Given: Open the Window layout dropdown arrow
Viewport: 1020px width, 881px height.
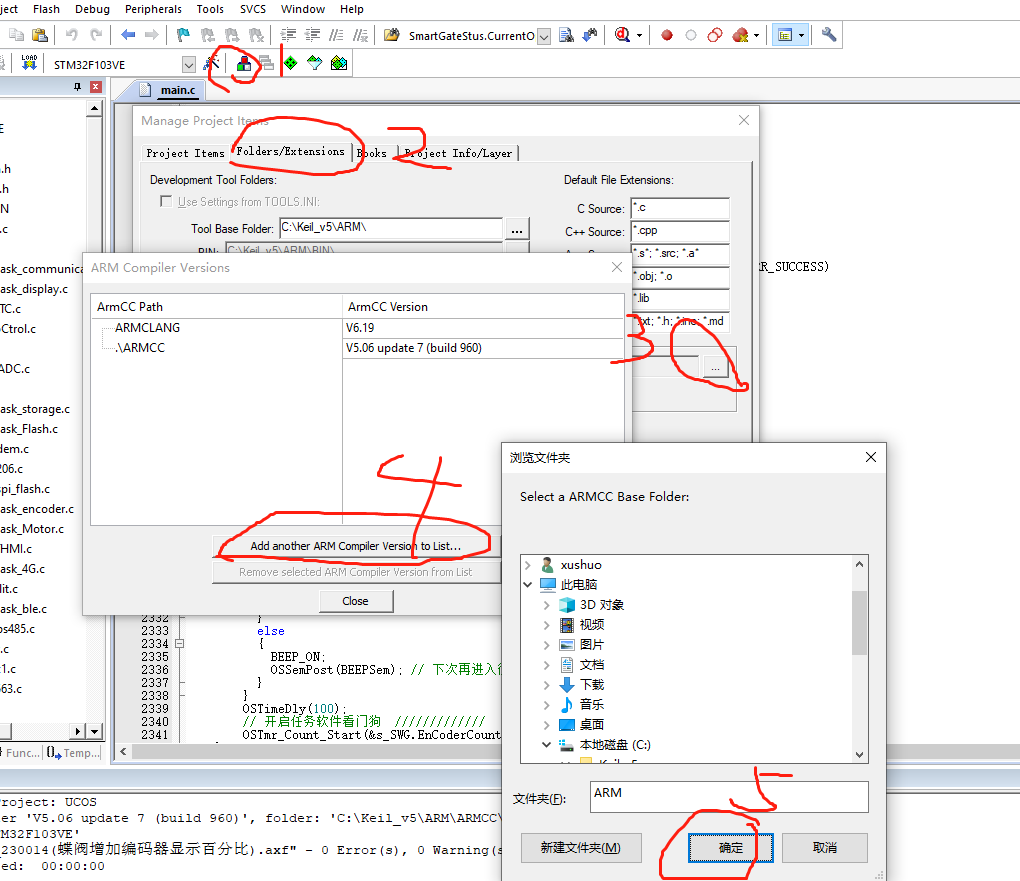Looking at the screenshot, I should click(x=801, y=35).
